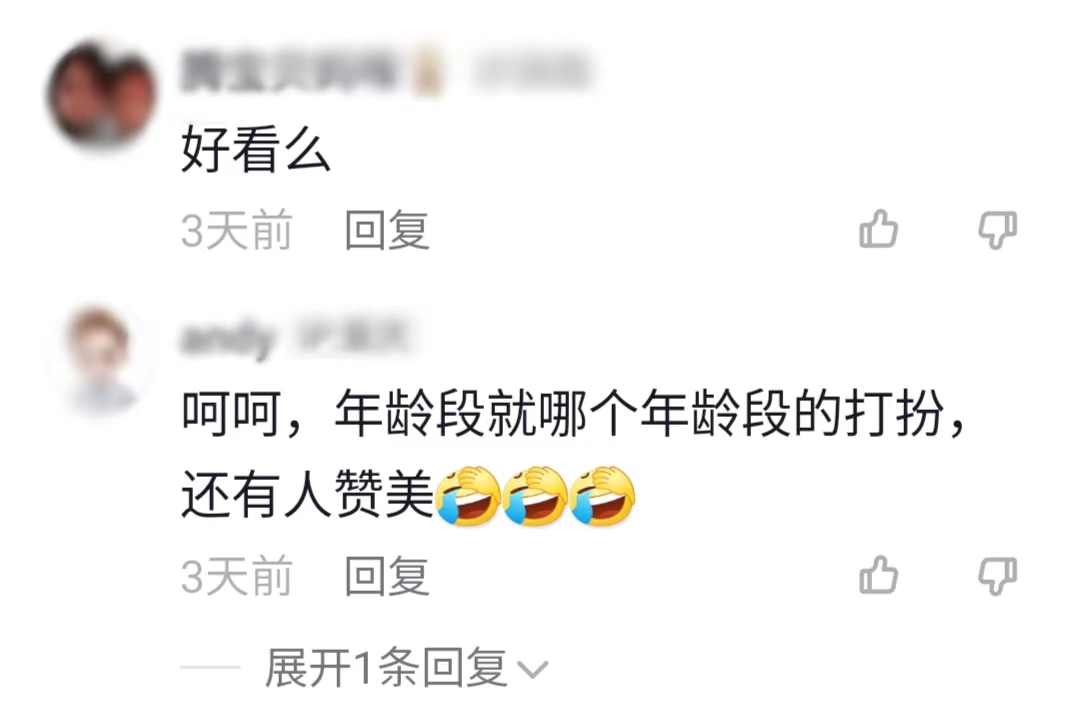Click 回复 under the "还有人赞美" comment

(387, 576)
